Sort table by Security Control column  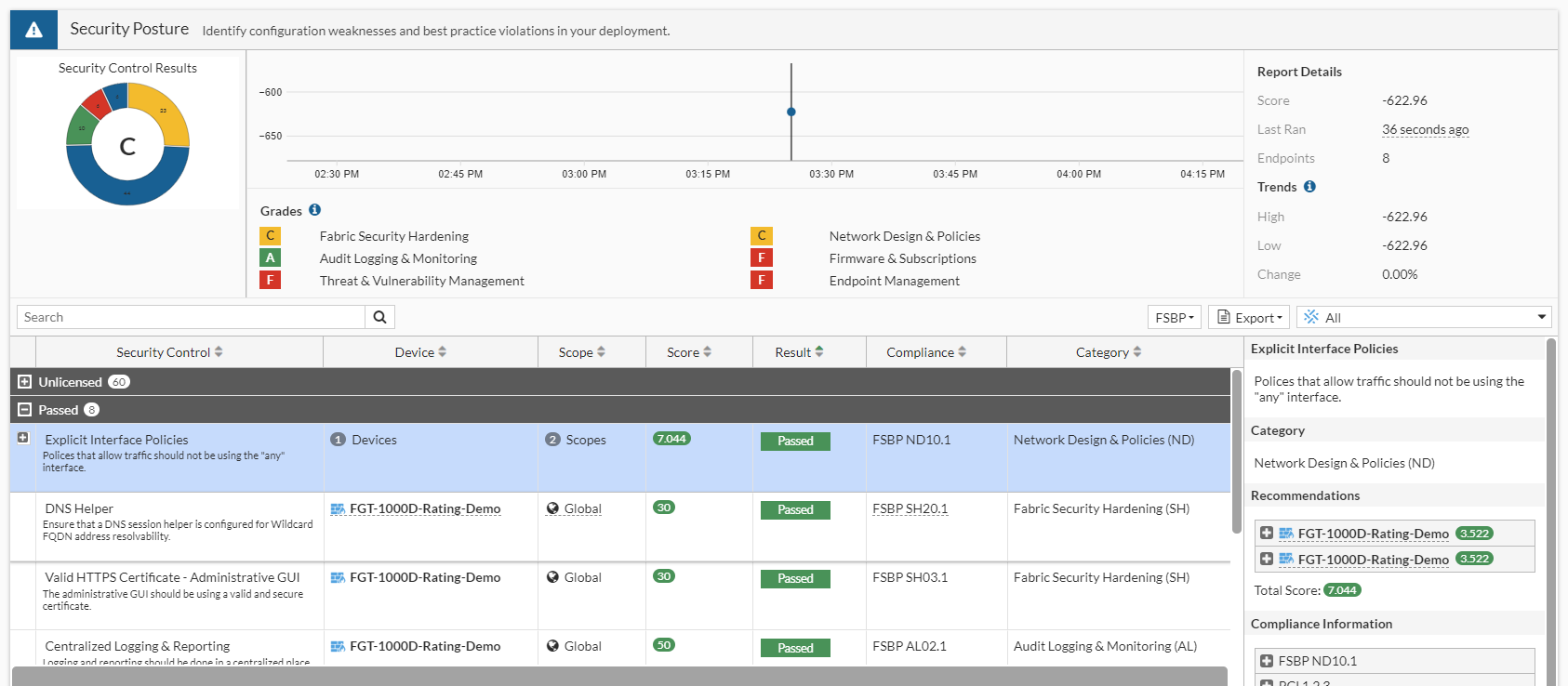coord(169,352)
